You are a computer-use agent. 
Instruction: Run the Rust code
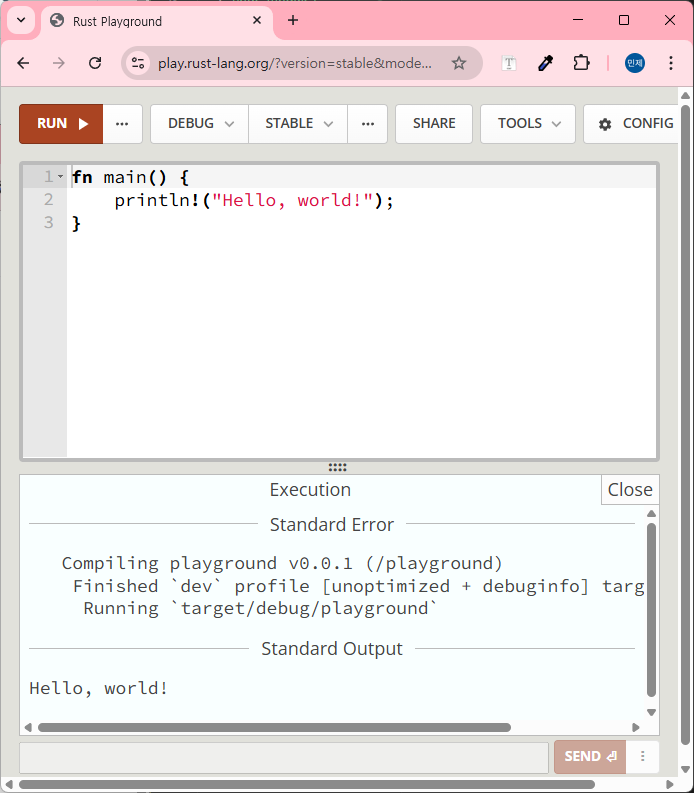tap(61, 124)
